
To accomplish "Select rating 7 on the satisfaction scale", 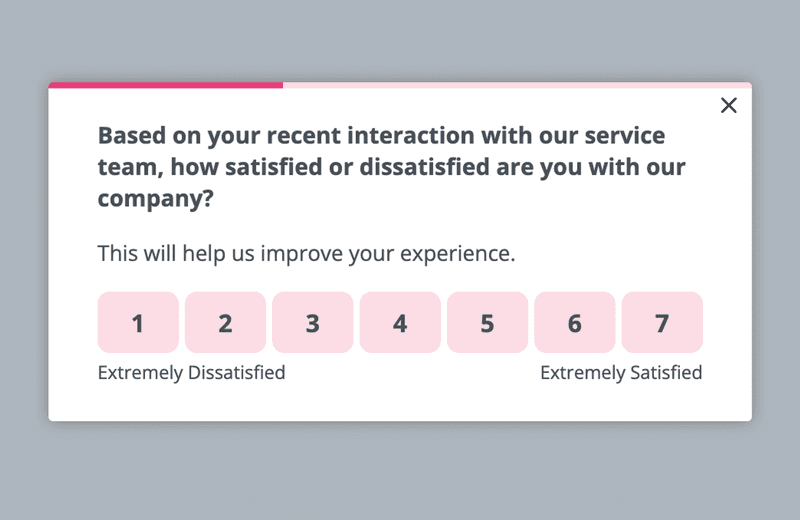I will (662, 323).
